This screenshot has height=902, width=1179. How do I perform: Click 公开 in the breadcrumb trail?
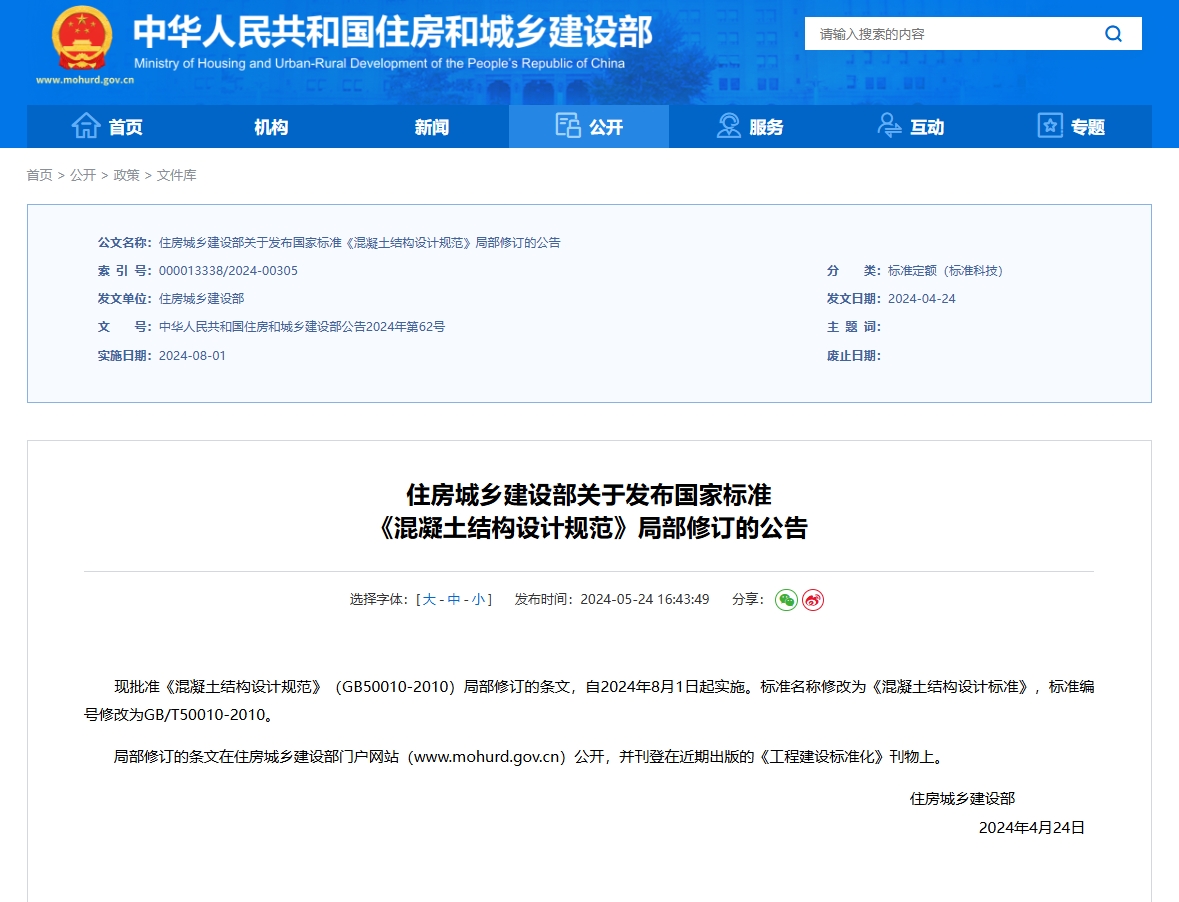[x=83, y=175]
